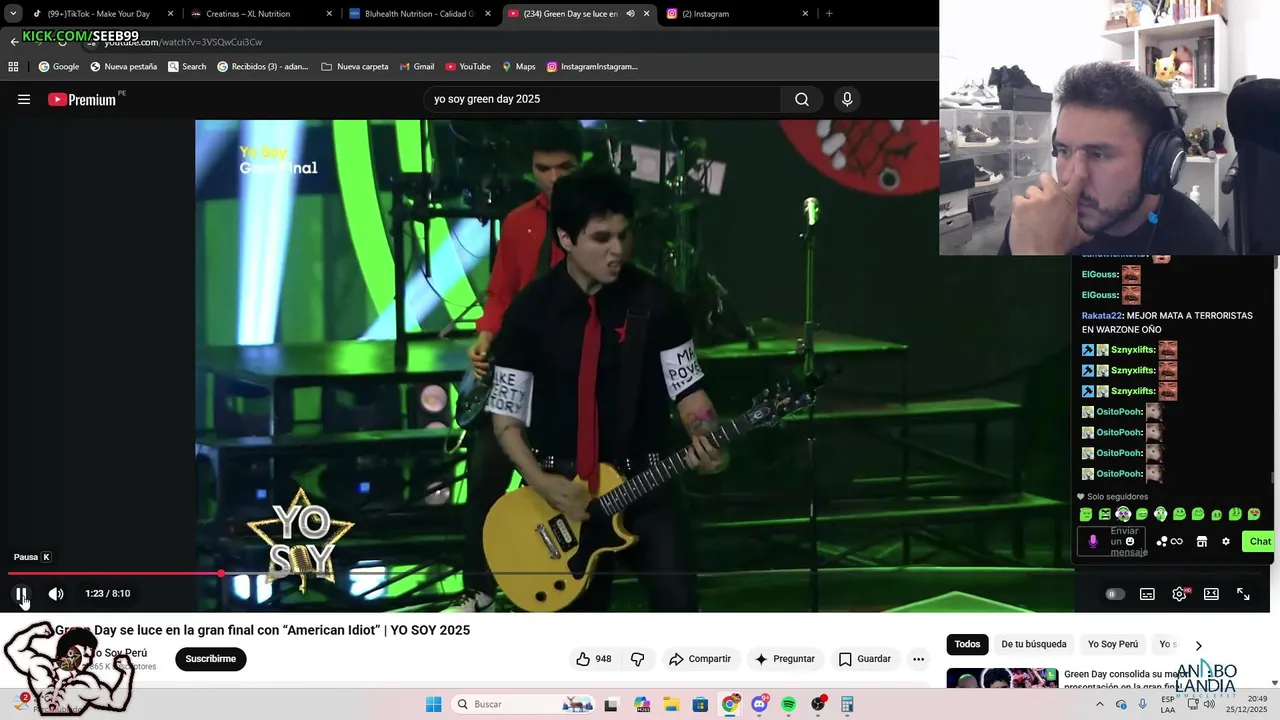The width and height of the screenshot is (1280, 720).
Task: Open Discord from taskbar
Action: [760, 704]
